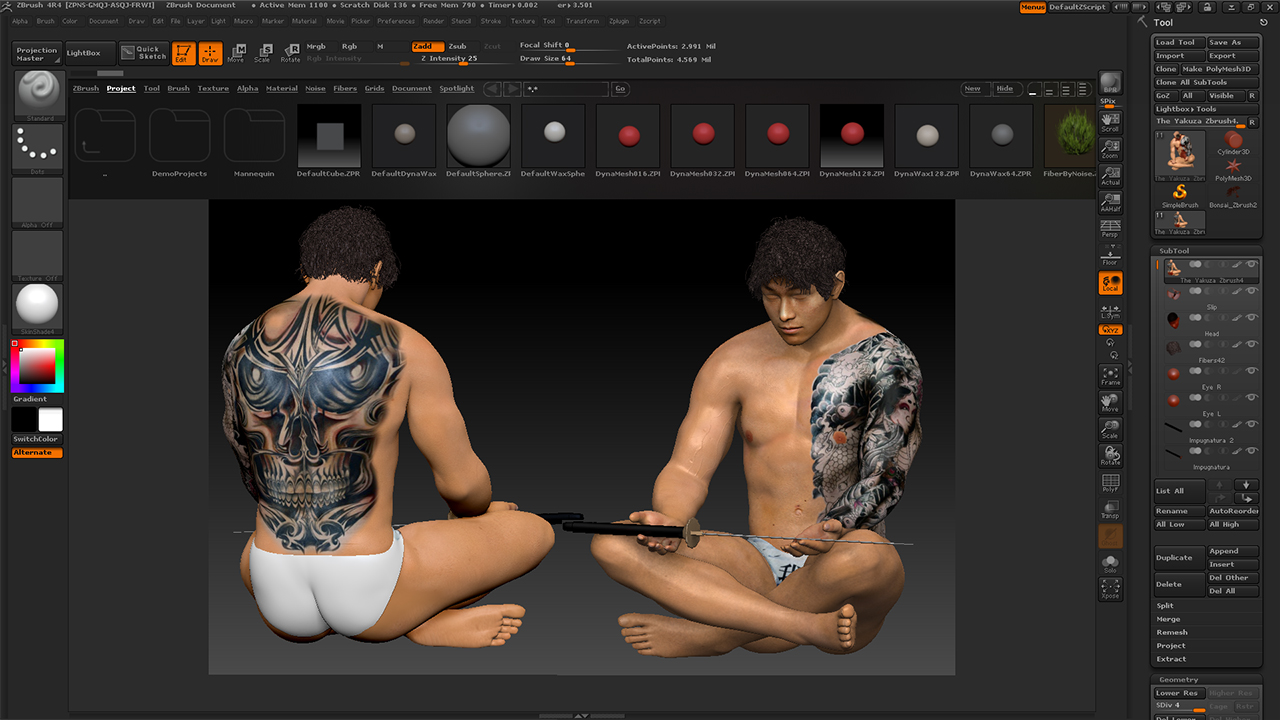
Task: Expand the Project sub-menu
Action: pyautogui.click(x=1171, y=646)
